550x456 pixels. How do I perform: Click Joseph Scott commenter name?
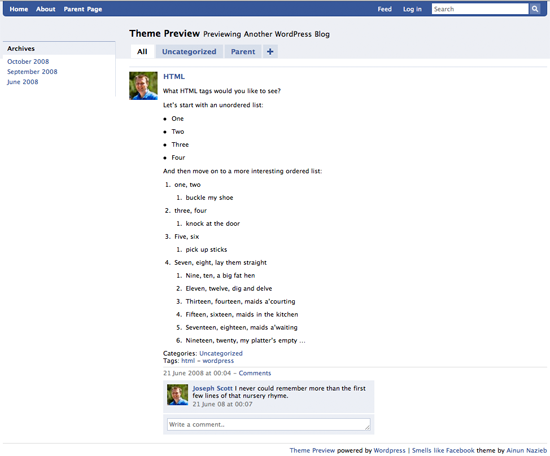[213, 388]
